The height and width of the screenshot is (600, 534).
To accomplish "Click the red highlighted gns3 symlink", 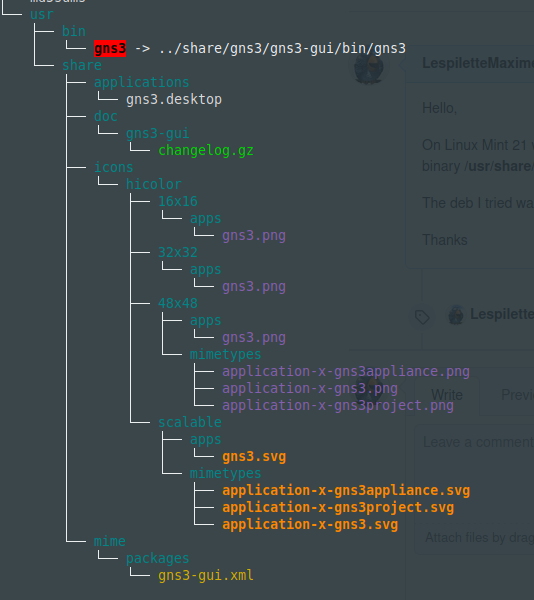I will (x=110, y=49).
